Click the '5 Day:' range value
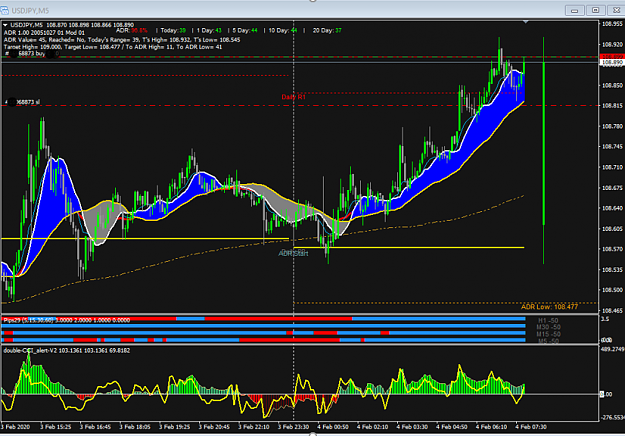This screenshot has height=436, width=625. [245, 30]
